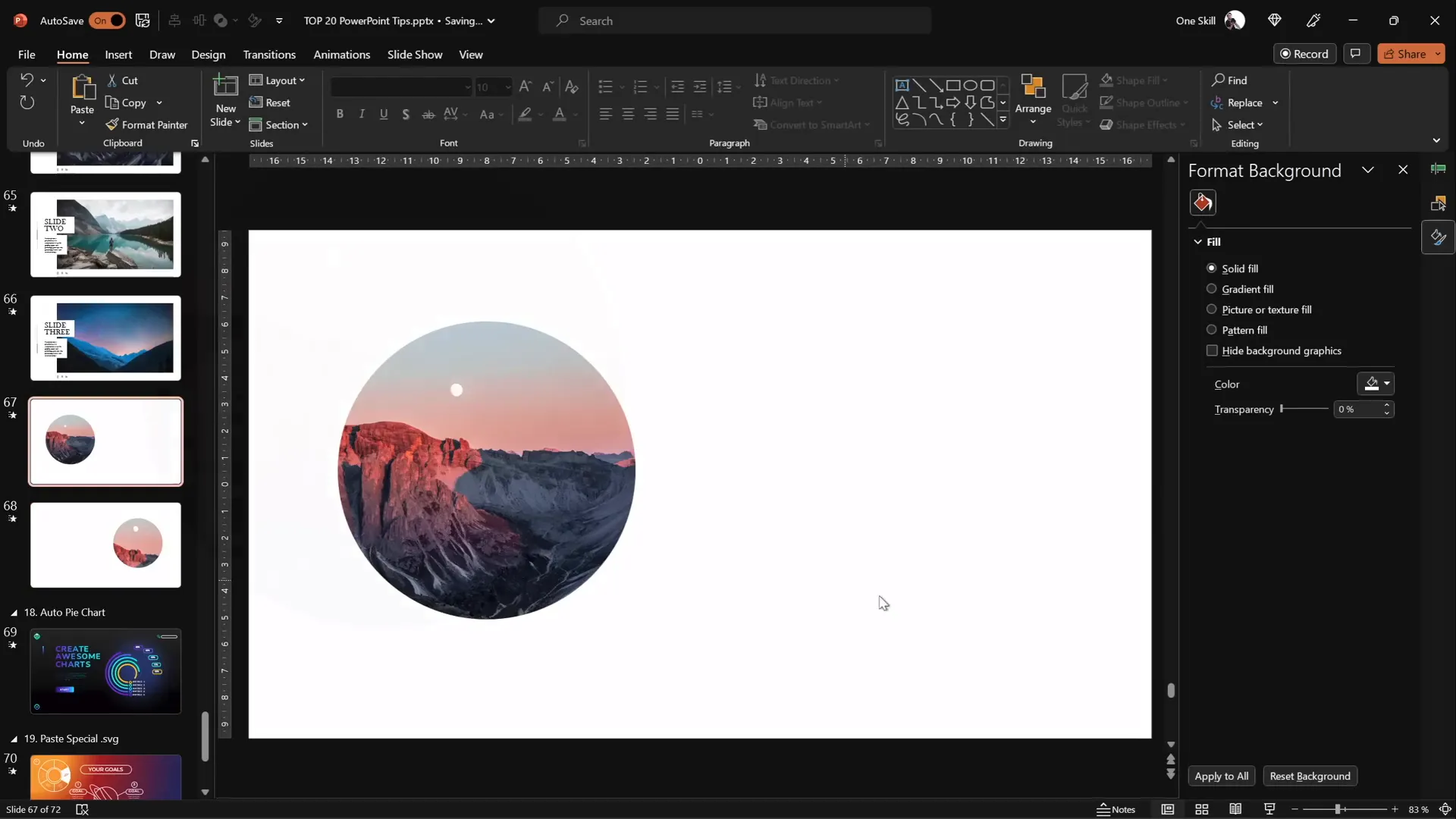1456x819 pixels.
Task: Open the Comments pane icon
Action: pyautogui.click(x=1356, y=54)
